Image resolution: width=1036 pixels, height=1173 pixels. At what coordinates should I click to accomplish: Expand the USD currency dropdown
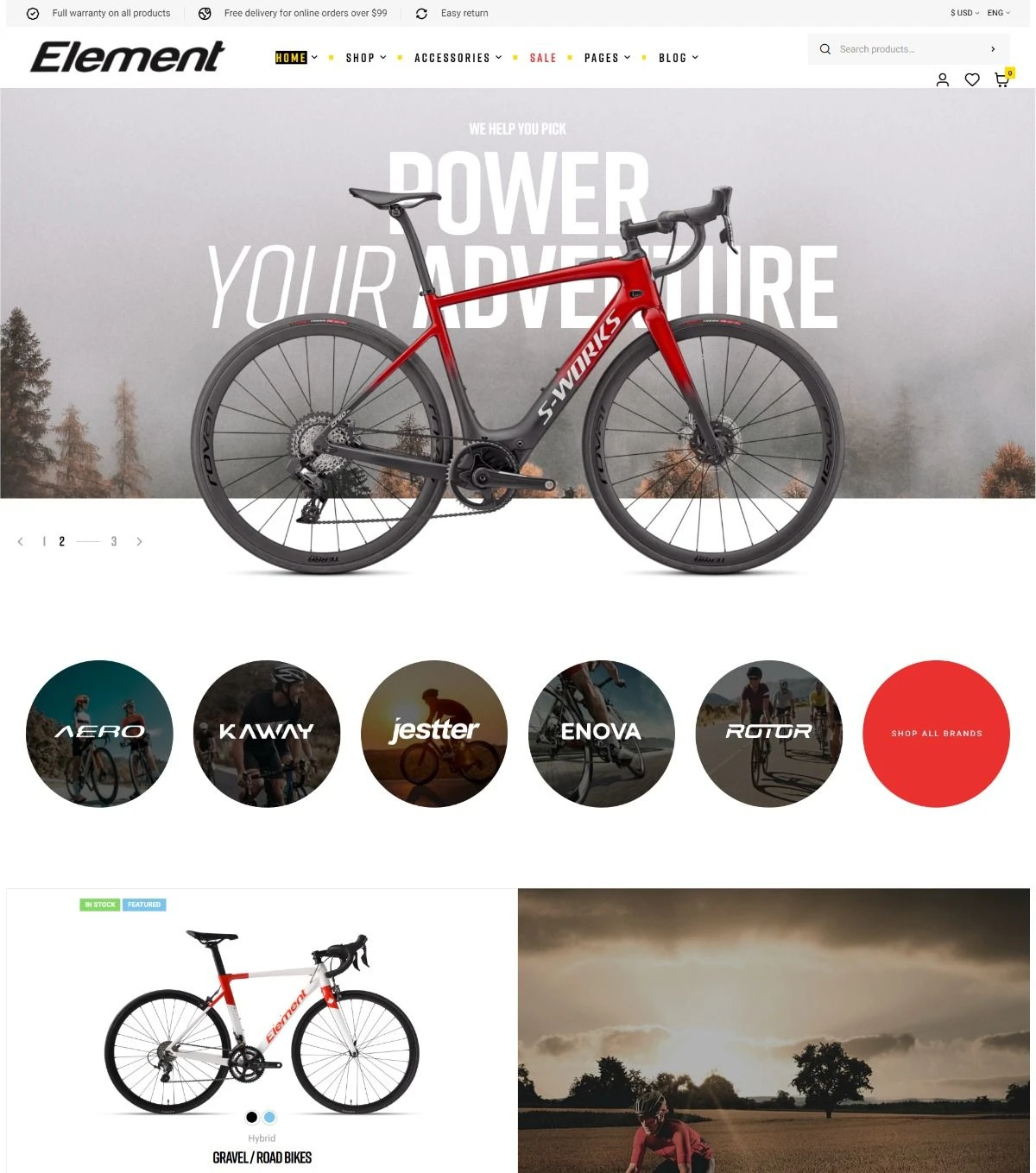(x=964, y=13)
